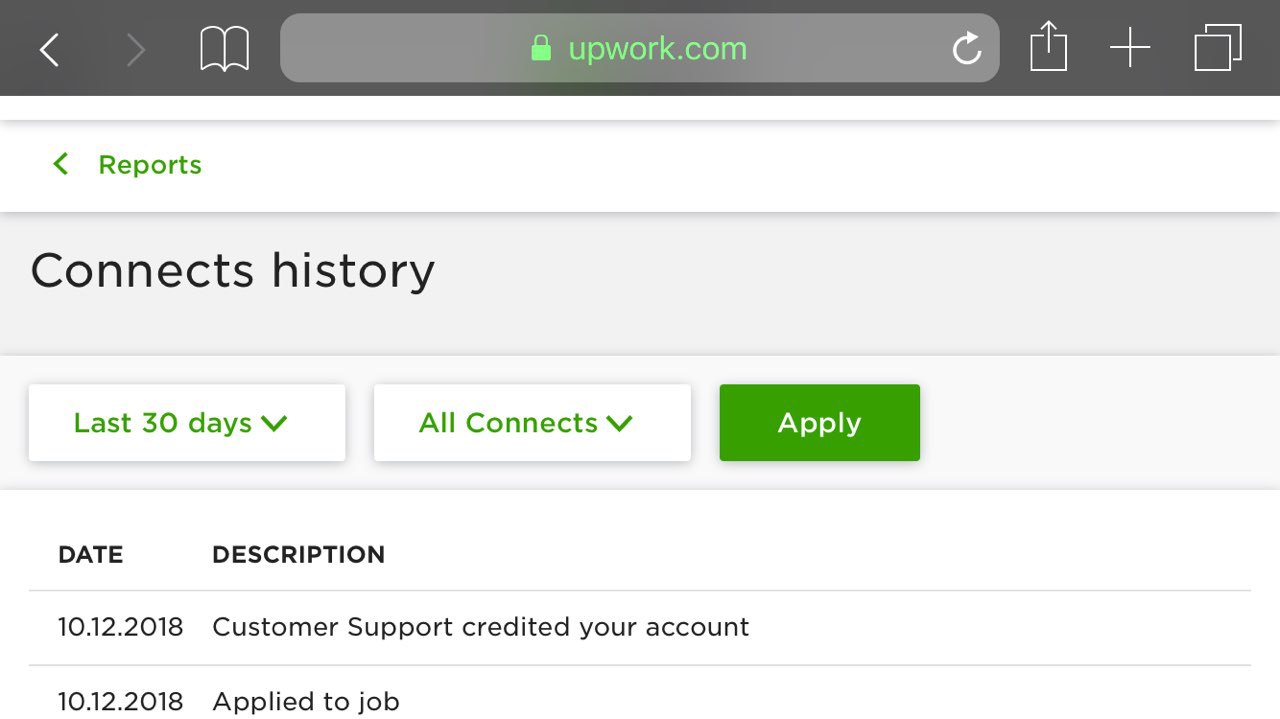
Task: Open the Safari bookmarks book icon
Action: pyautogui.click(x=224, y=49)
